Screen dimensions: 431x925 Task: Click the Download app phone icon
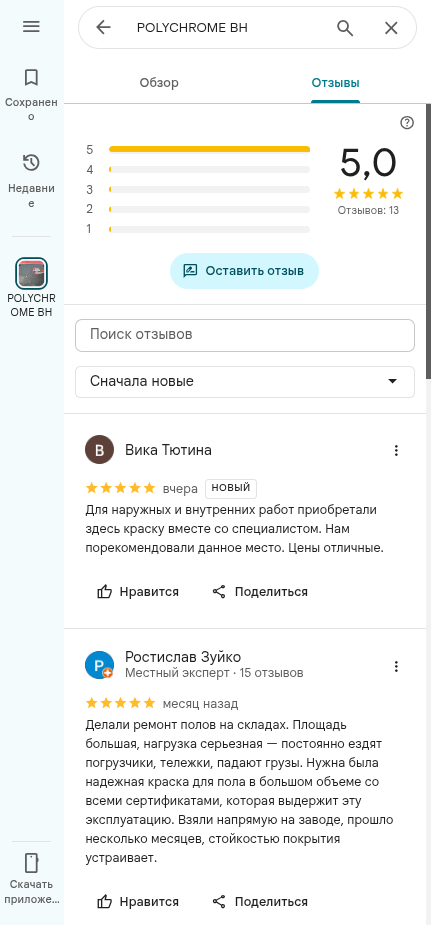31,862
